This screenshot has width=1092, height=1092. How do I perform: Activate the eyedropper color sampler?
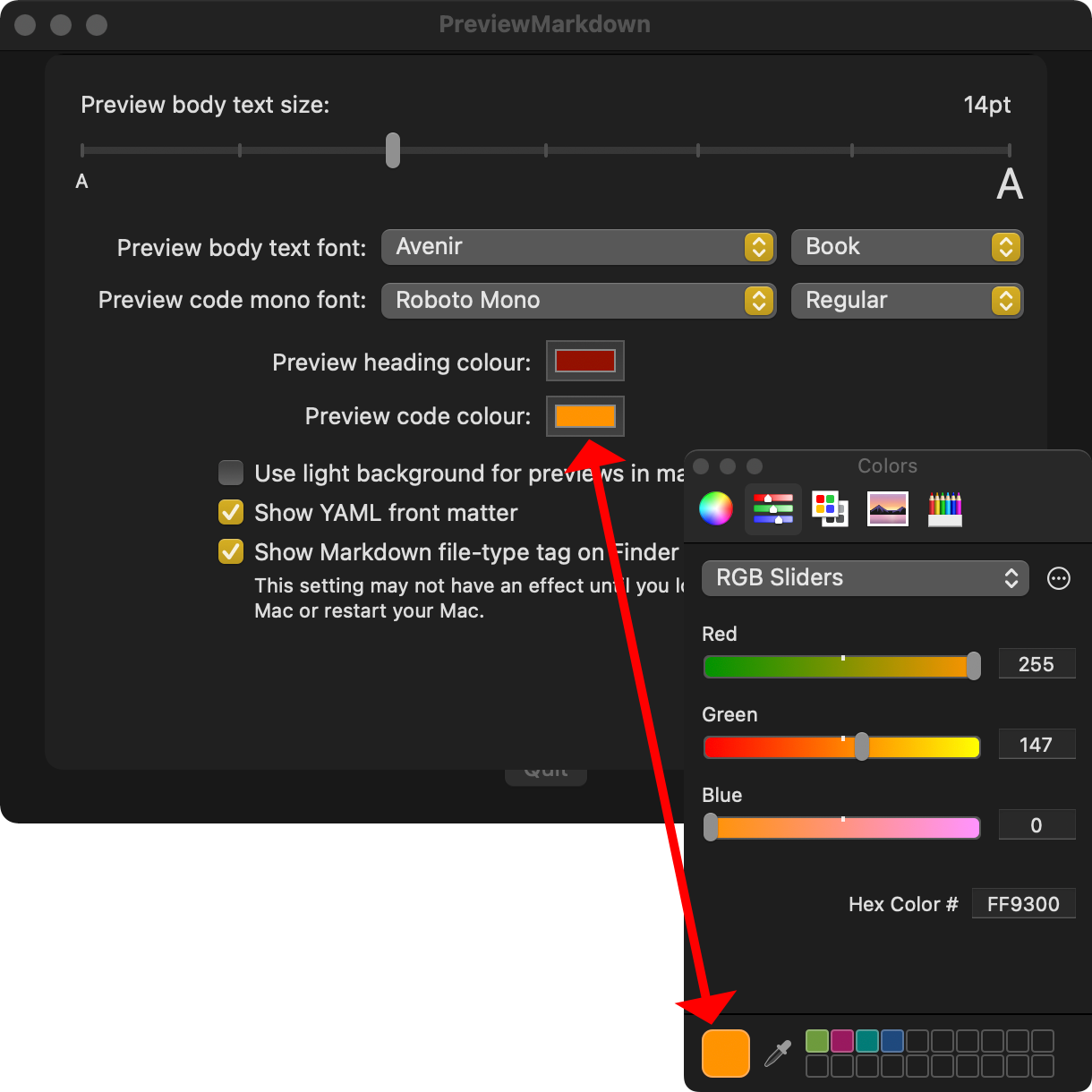(x=778, y=1053)
